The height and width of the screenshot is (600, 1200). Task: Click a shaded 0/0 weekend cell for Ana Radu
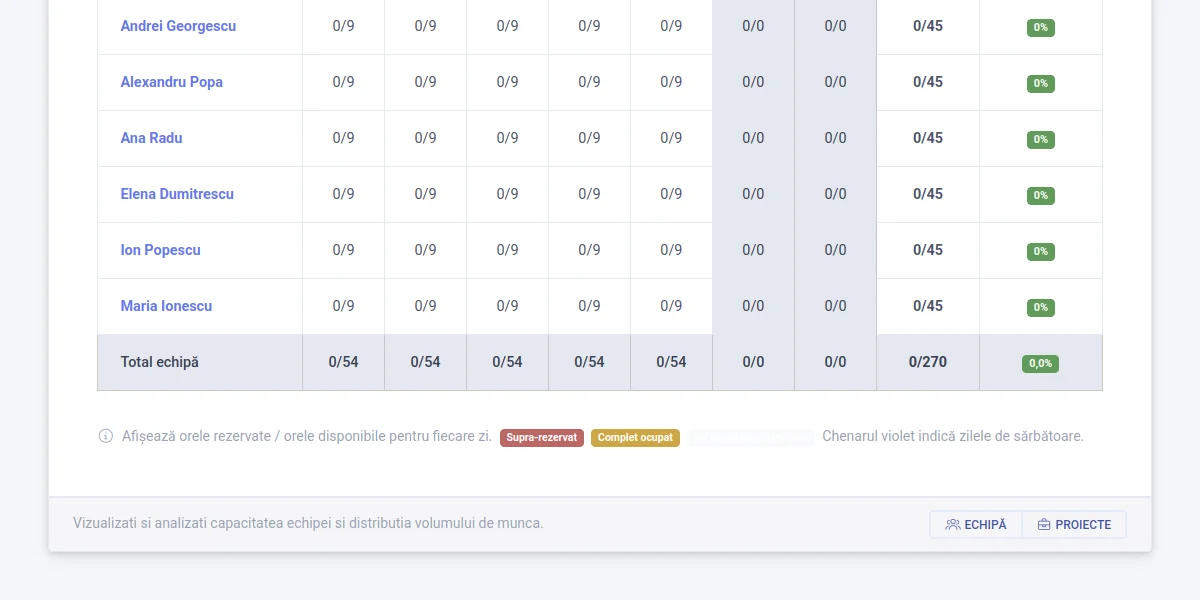coord(752,138)
